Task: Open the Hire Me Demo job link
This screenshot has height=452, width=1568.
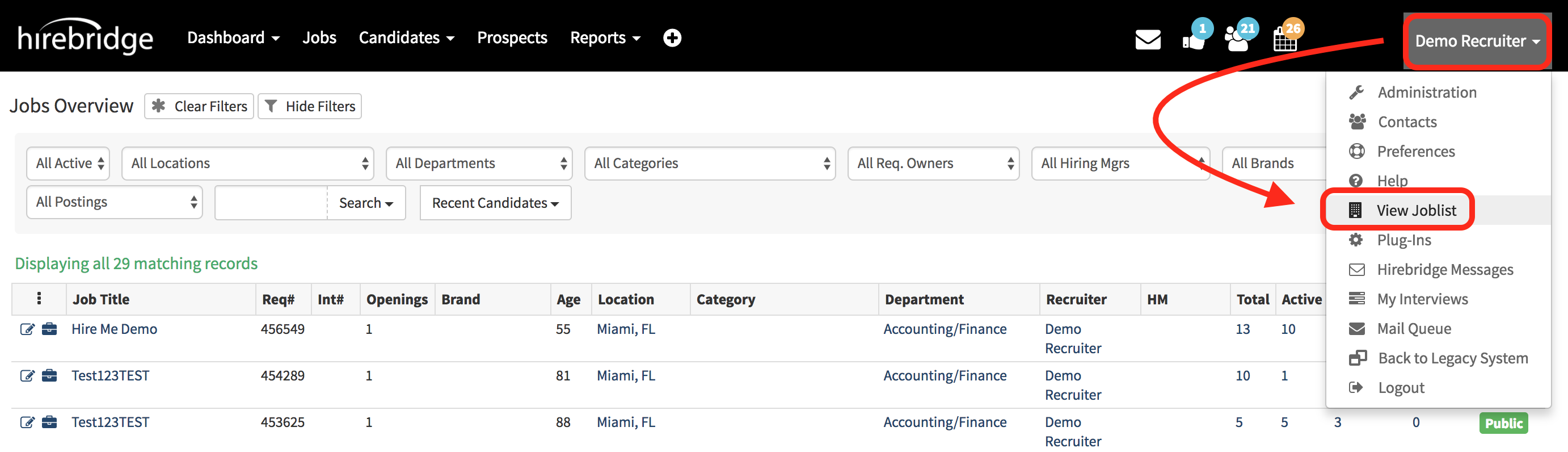Action: click(x=115, y=329)
